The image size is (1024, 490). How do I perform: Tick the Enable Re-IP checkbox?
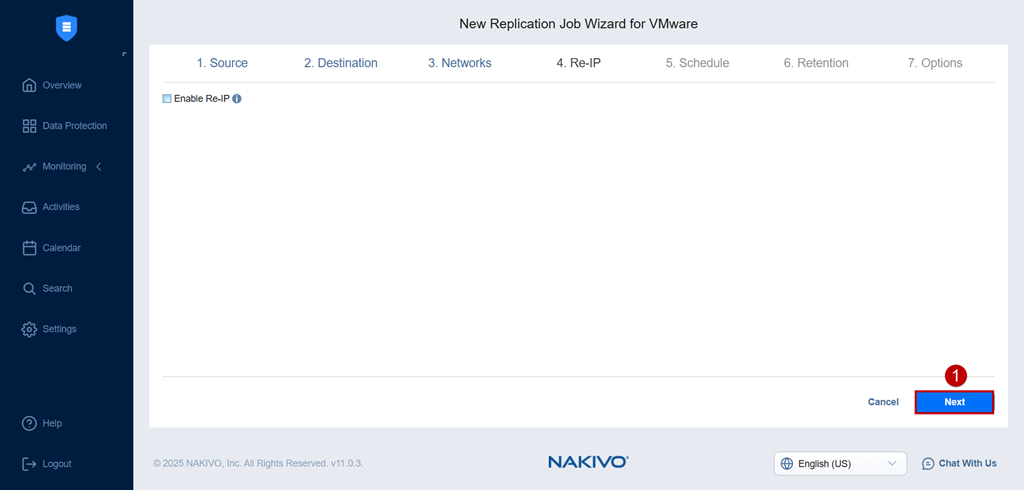pyautogui.click(x=167, y=99)
